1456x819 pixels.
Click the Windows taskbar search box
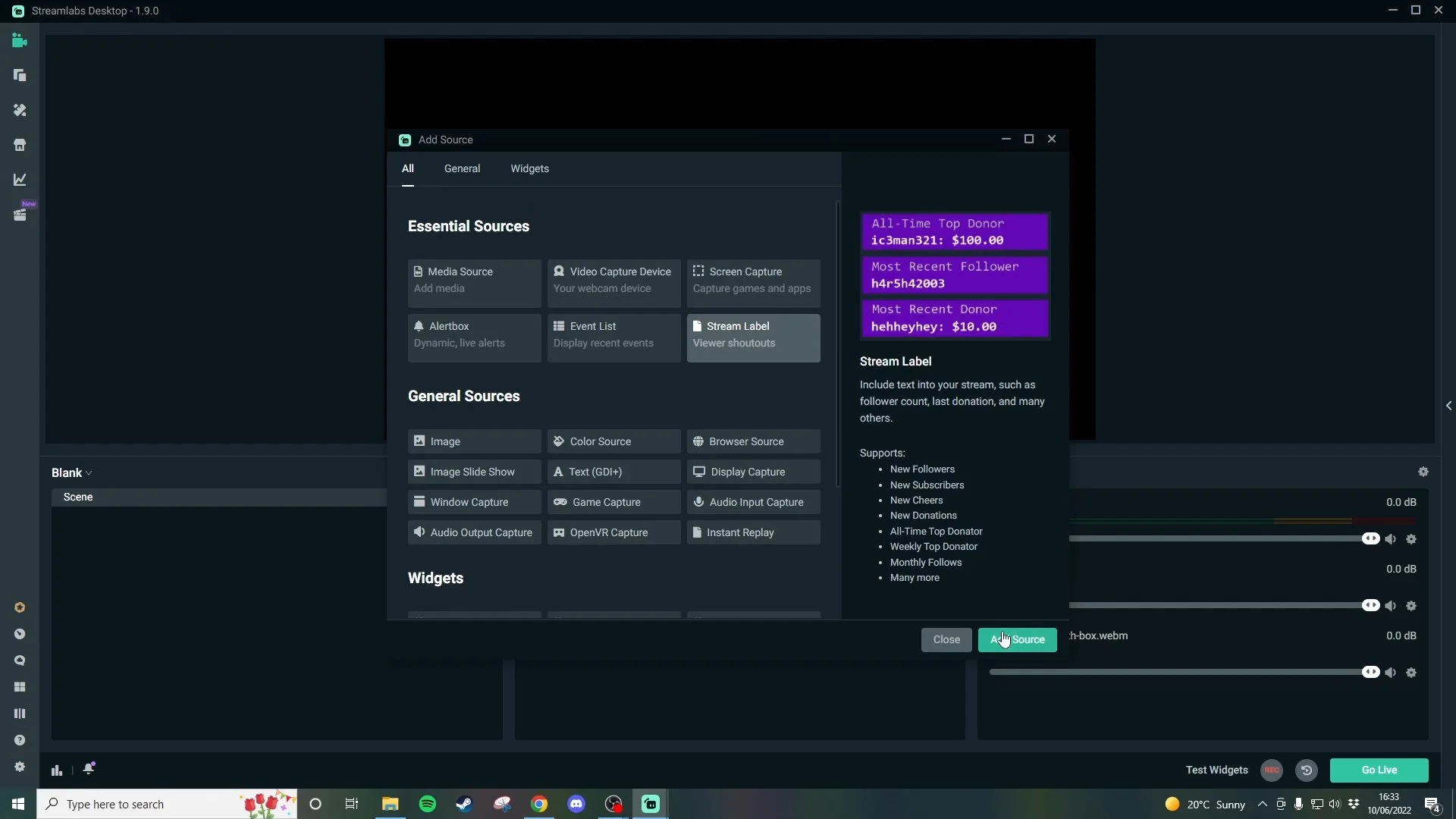[x=167, y=804]
